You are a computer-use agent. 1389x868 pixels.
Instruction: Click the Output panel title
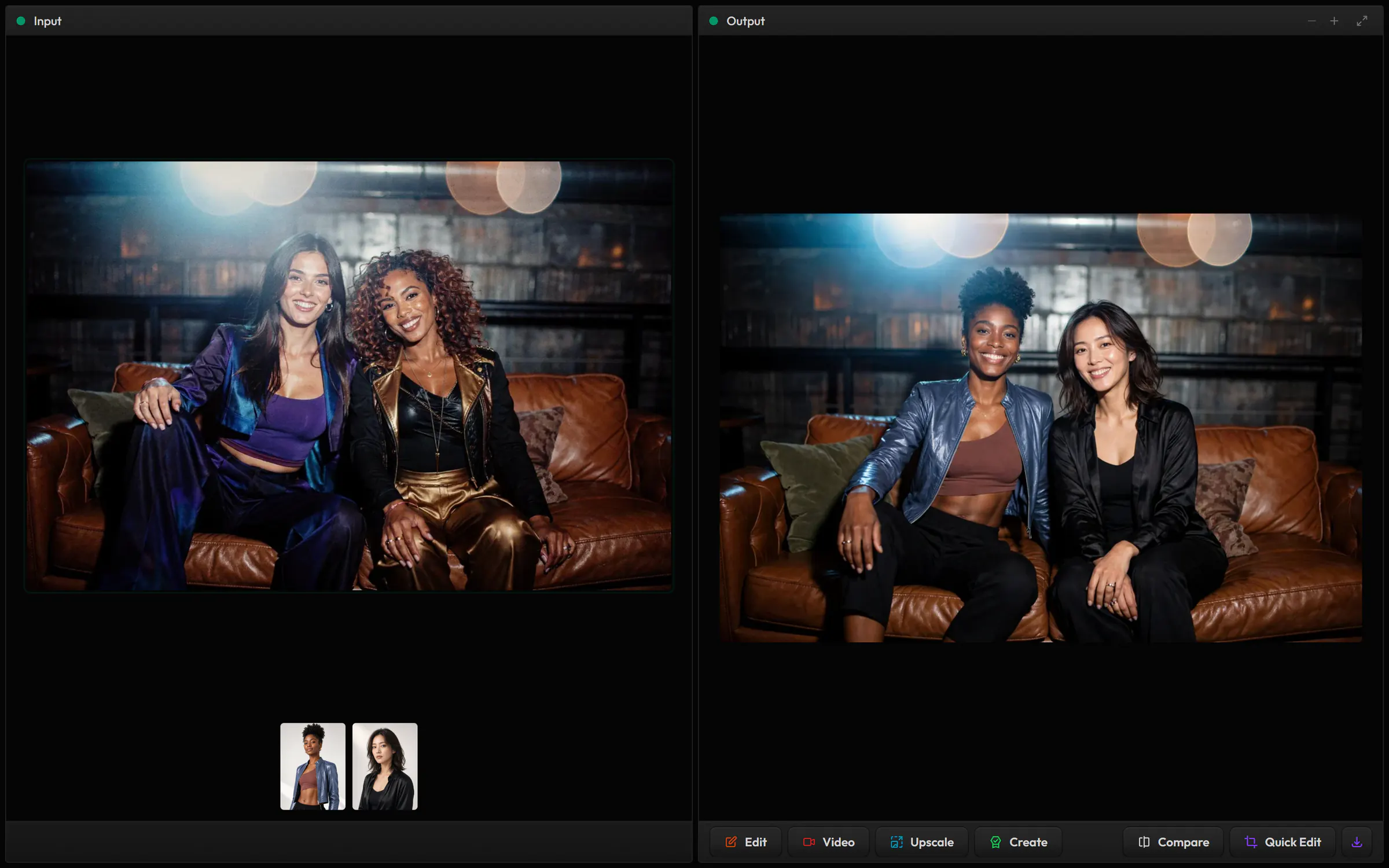(x=745, y=21)
